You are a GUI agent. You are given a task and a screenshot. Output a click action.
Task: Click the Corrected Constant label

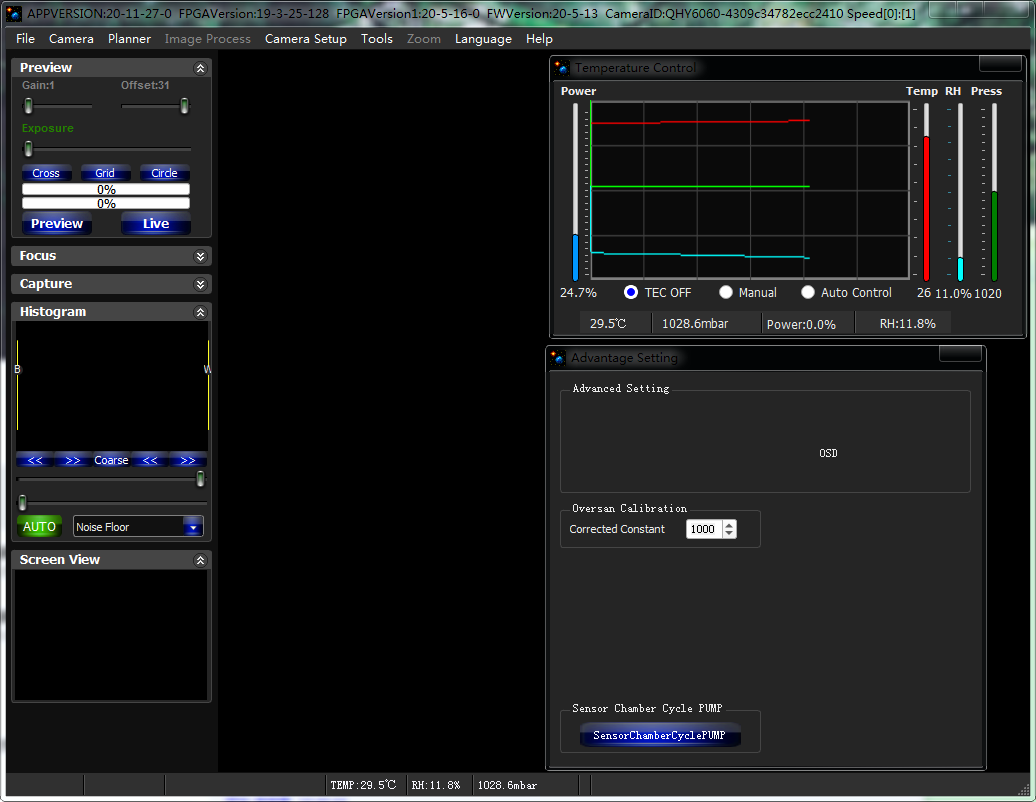coord(617,529)
